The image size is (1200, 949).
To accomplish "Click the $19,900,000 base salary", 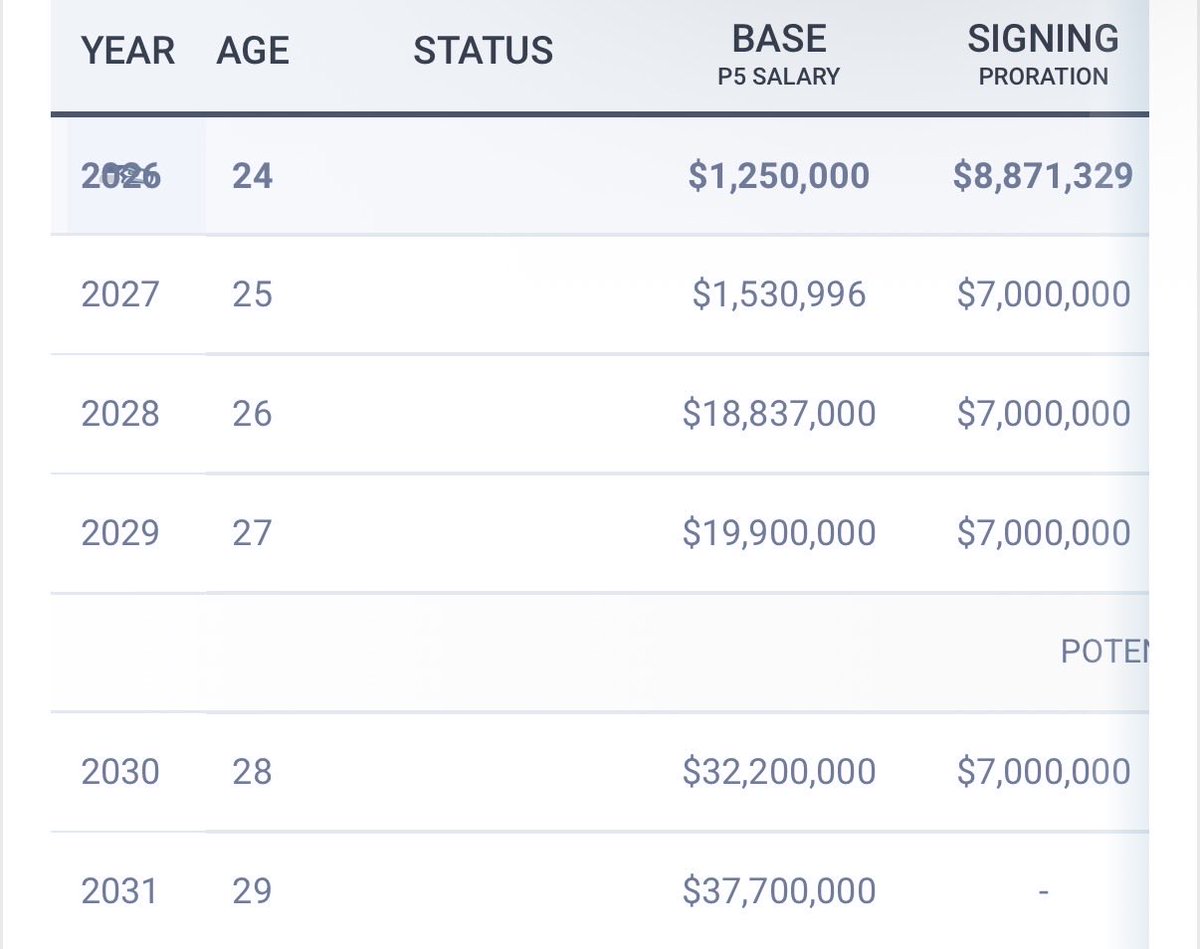I will tap(779, 532).
